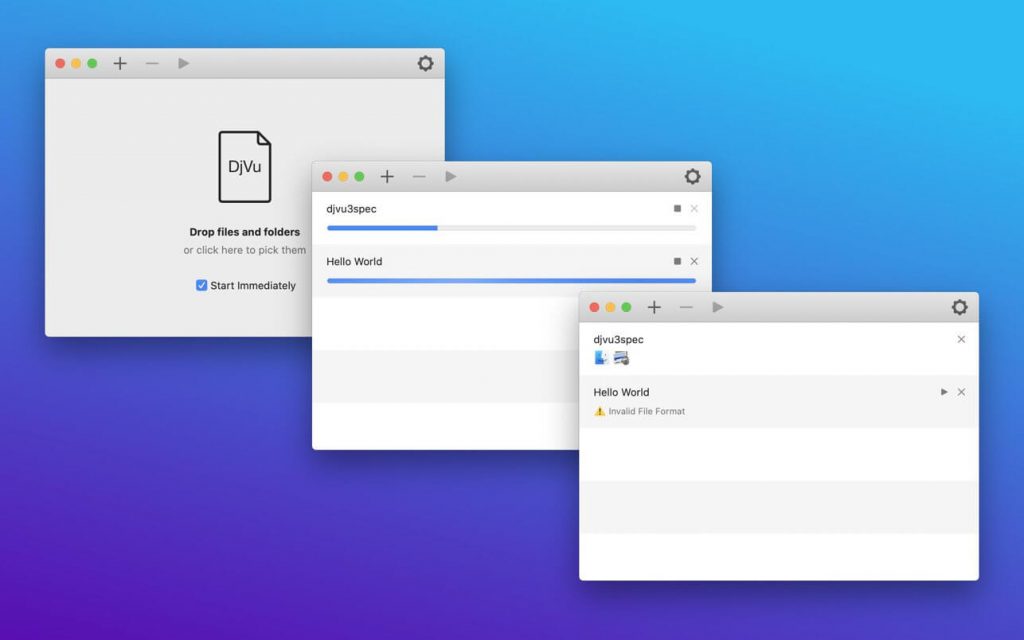
Task: Retry the Hello World conversion with its play arrow
Action: click(x=944, y=392)
